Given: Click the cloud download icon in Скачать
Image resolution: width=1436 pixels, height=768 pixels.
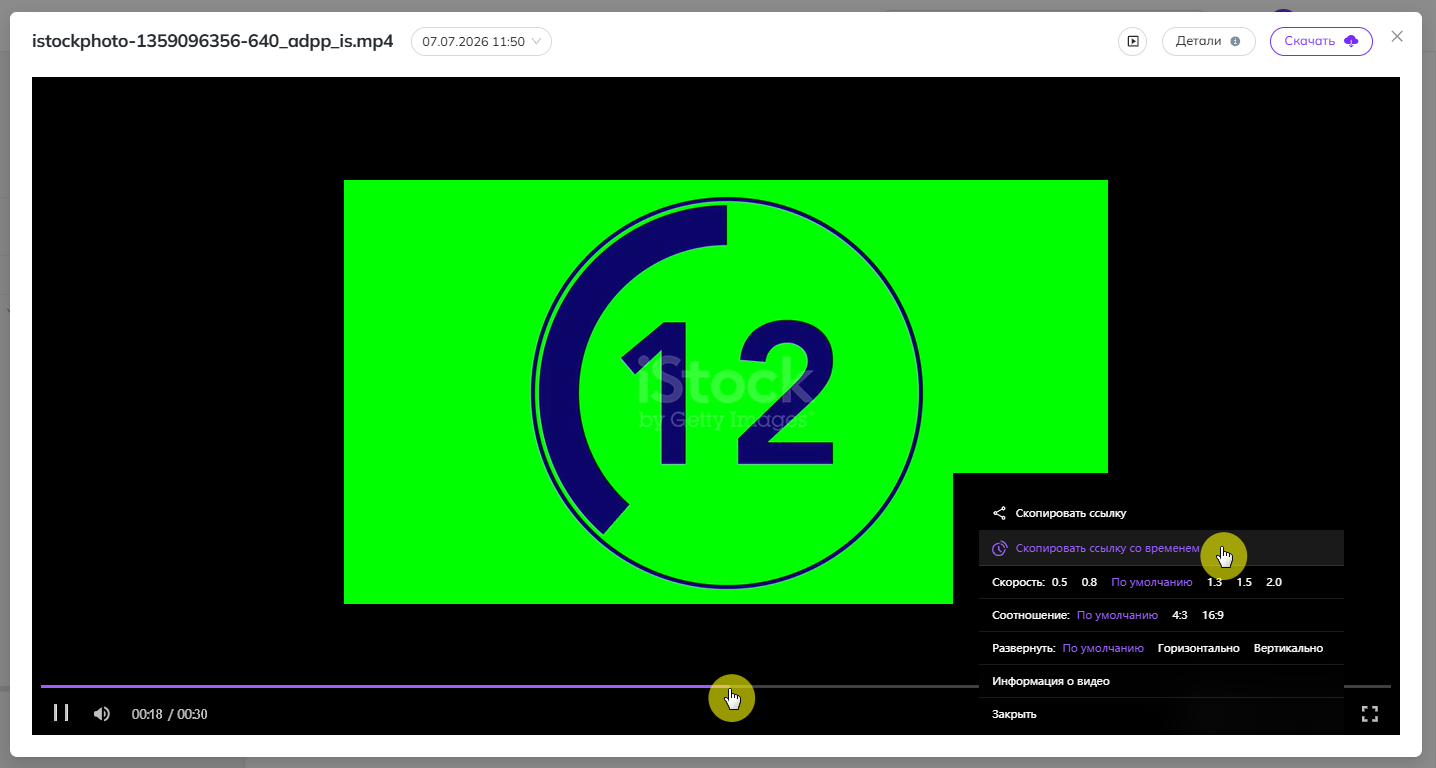Looking at the screenshot, I should [x=1351, y=41].
